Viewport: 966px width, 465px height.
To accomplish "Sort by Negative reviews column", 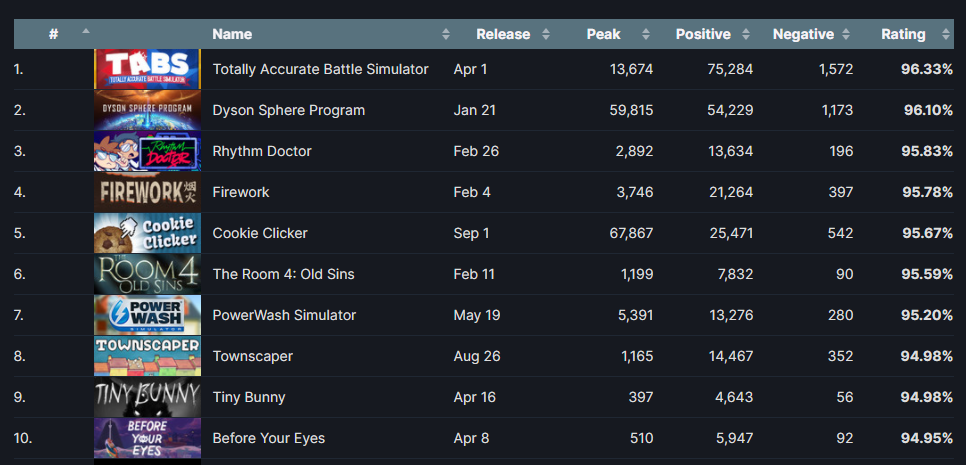I will [x=803, y=34].
